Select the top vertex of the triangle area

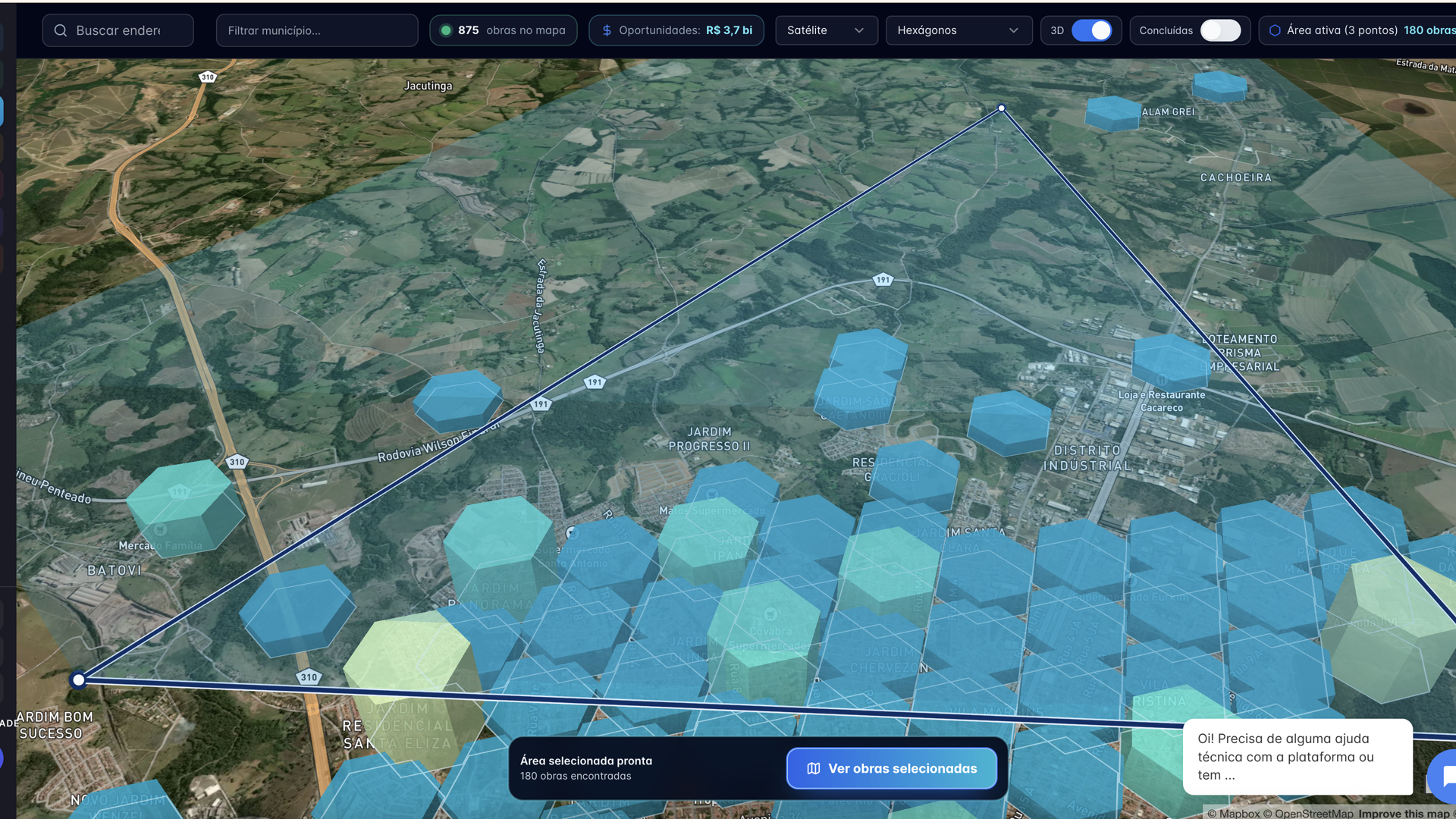tap(1002, 108)
